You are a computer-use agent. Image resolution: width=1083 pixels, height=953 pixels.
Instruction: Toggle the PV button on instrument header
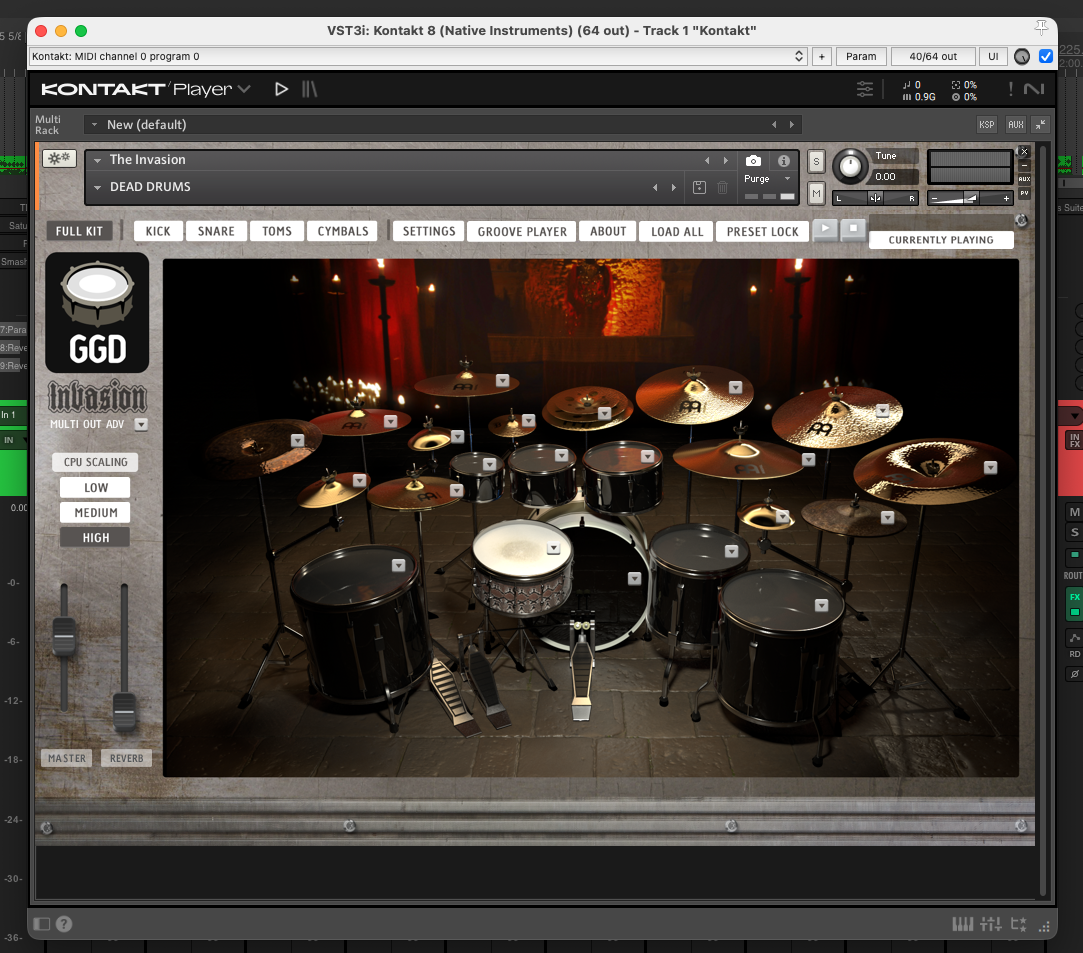[x=1024, y=193]
